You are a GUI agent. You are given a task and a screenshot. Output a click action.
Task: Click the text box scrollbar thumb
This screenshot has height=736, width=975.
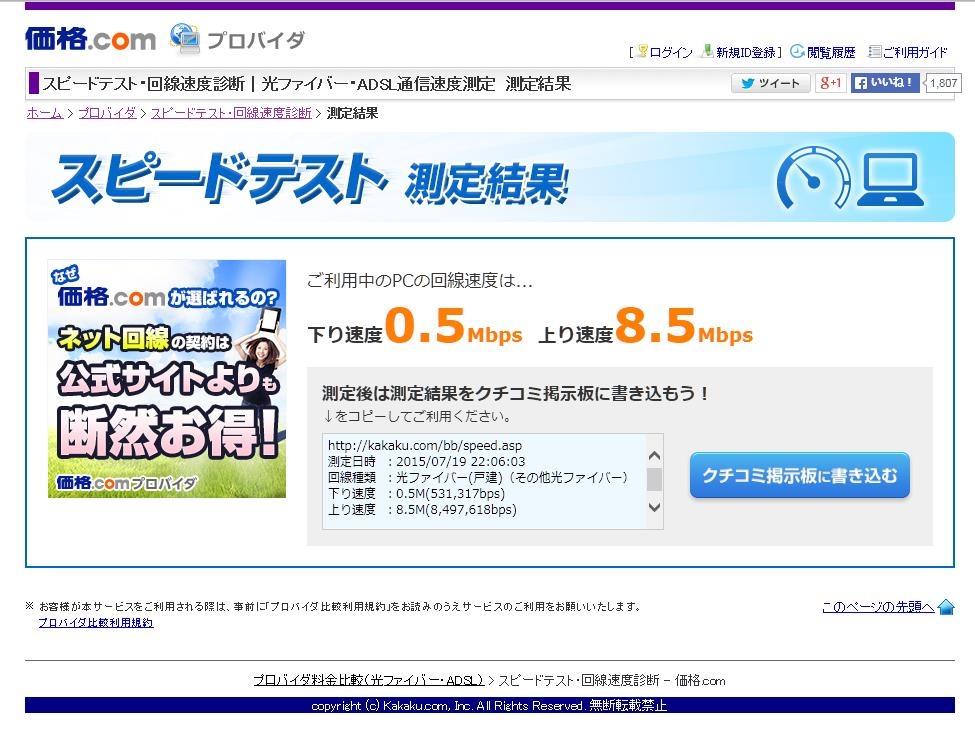(654, 479)
